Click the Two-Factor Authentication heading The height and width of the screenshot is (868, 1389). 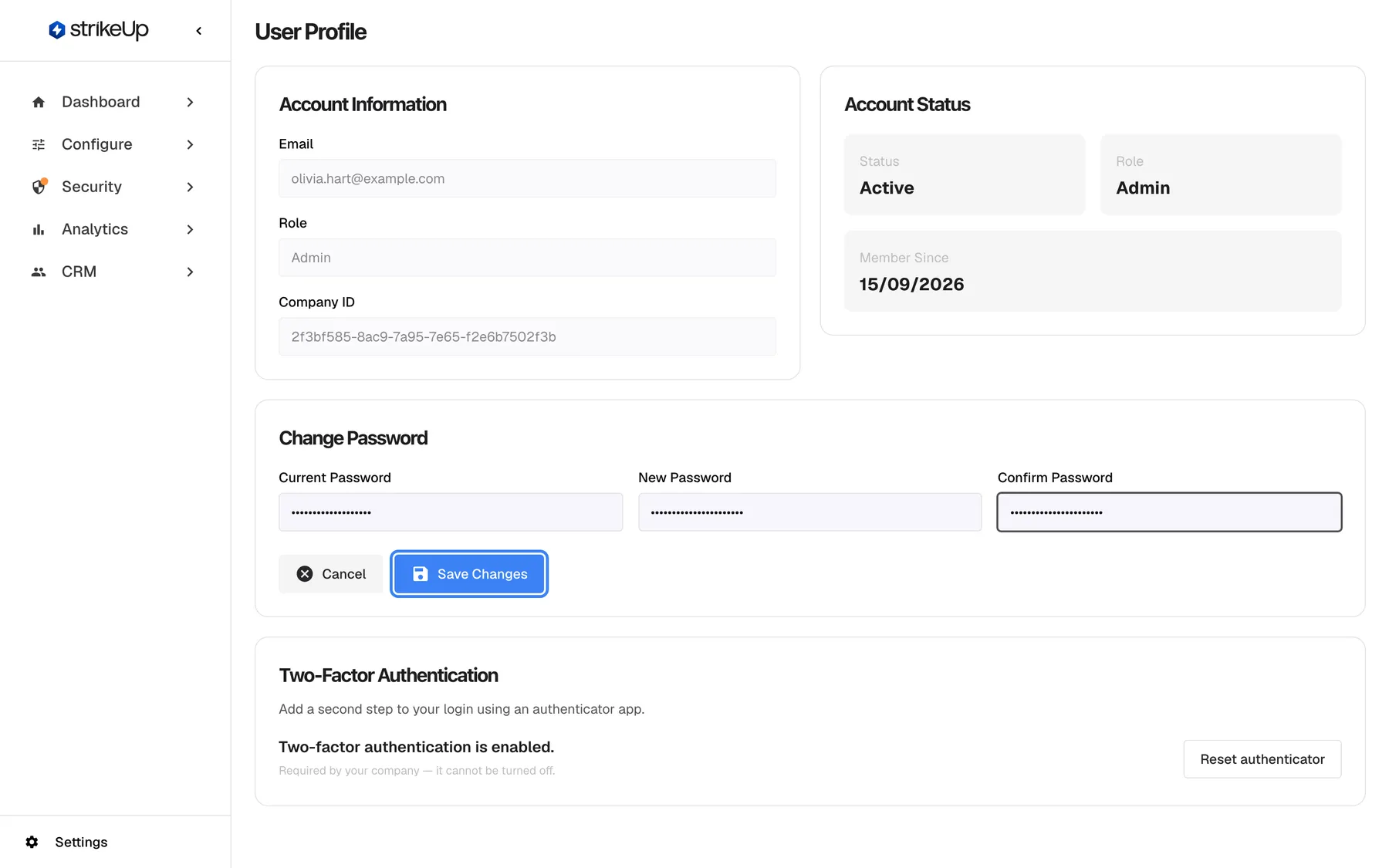click(x=388, y=675)
